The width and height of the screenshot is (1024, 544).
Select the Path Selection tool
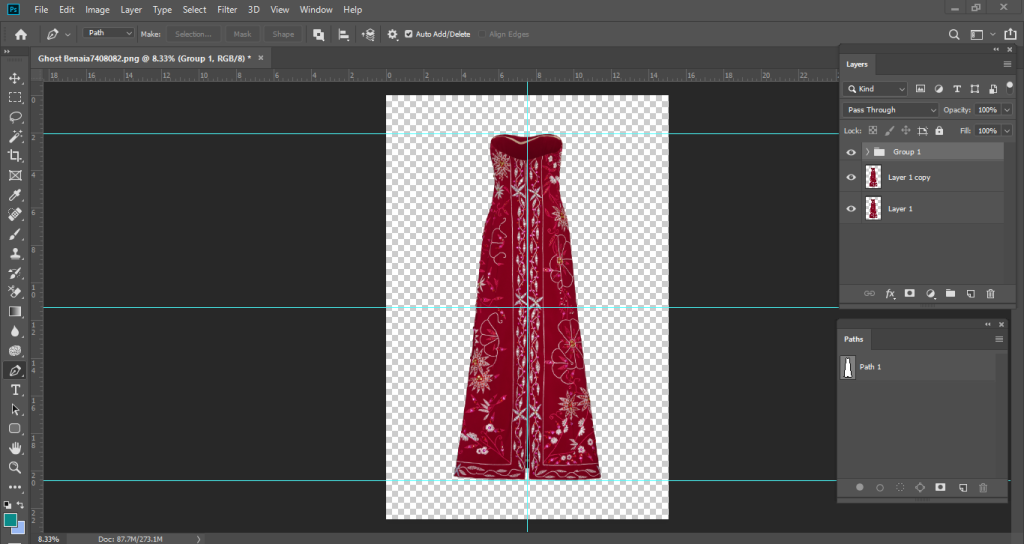[14, 409]
